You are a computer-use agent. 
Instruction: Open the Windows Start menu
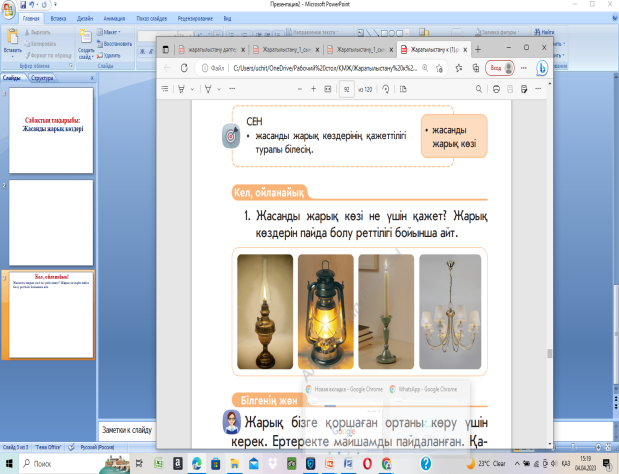point(9,464)
